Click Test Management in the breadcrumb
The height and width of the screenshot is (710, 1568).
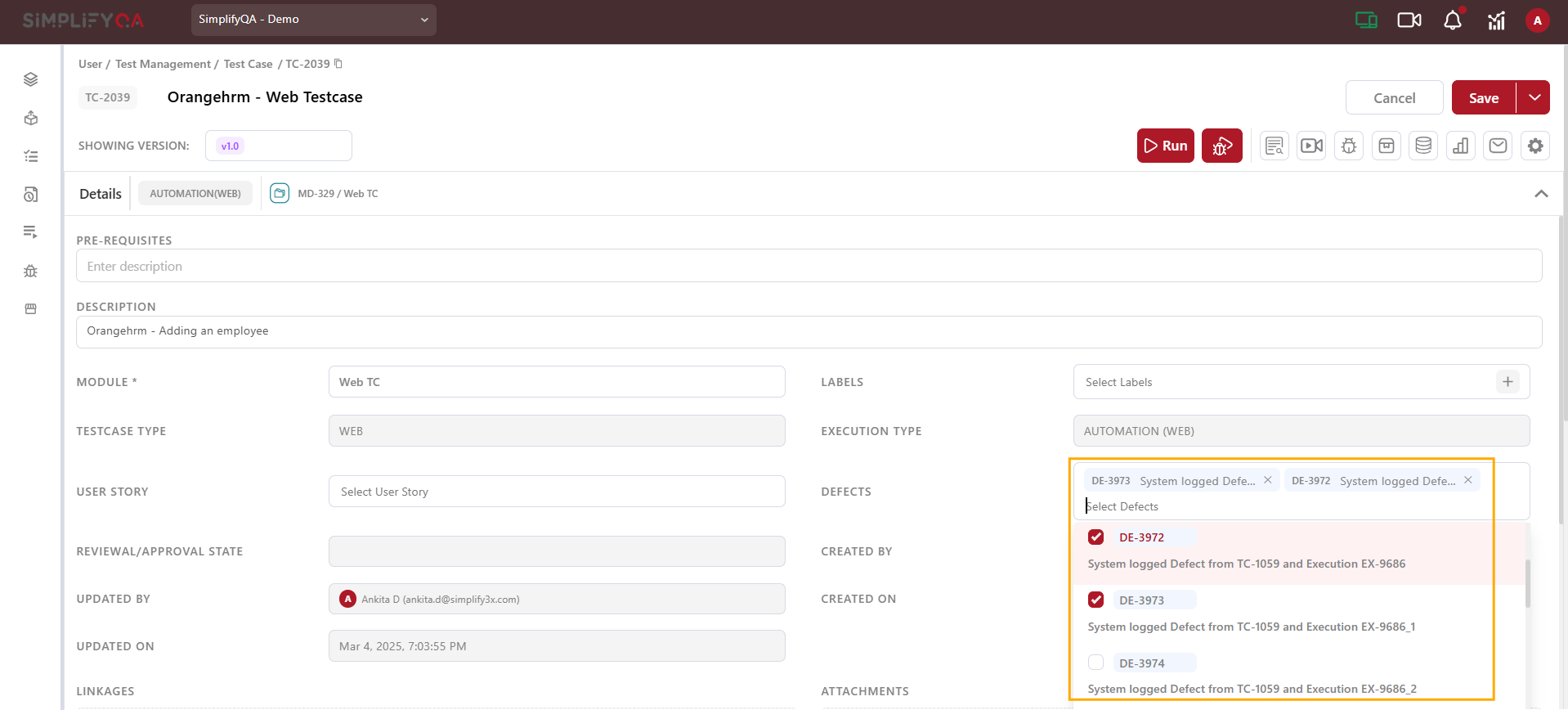pos(163,64)
